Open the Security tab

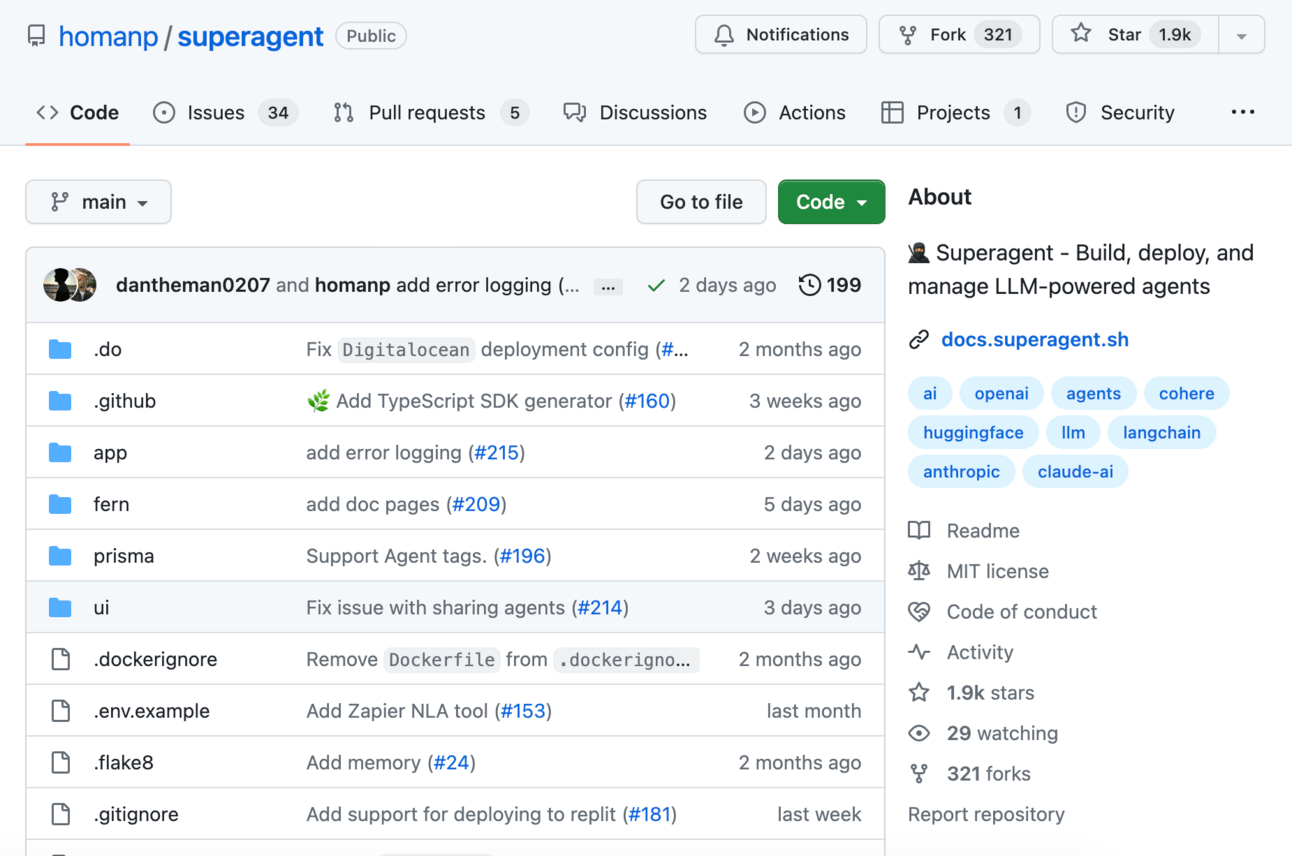click(x=1120, y=113)
